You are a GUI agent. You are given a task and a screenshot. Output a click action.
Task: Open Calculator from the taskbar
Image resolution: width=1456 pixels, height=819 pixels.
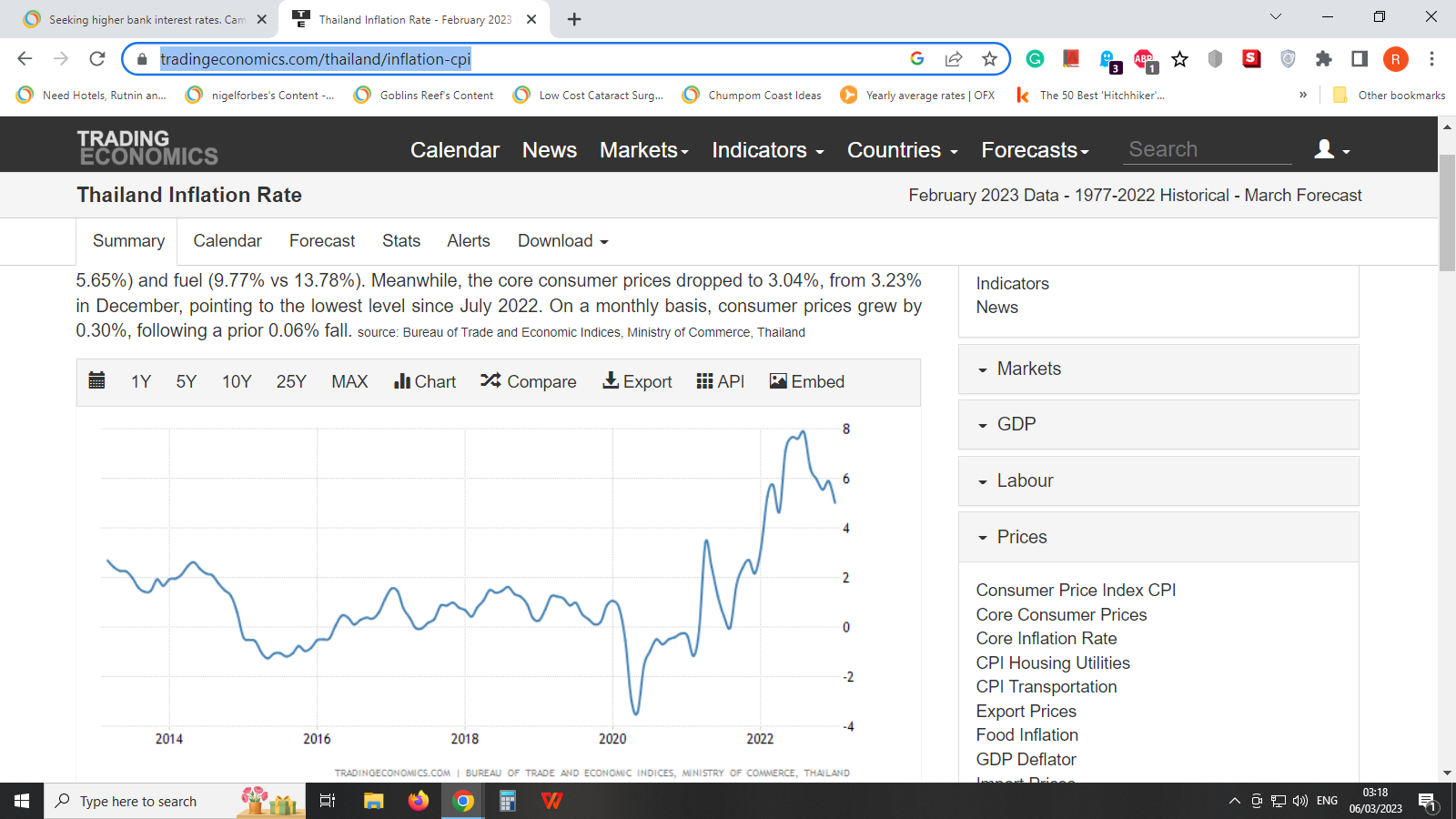point(508,801)
